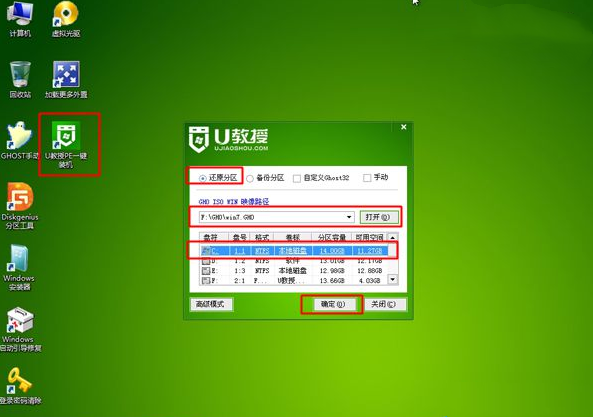The image size is (593, 417).
Task: Select the E: partition row
Action: click(294, 271)
